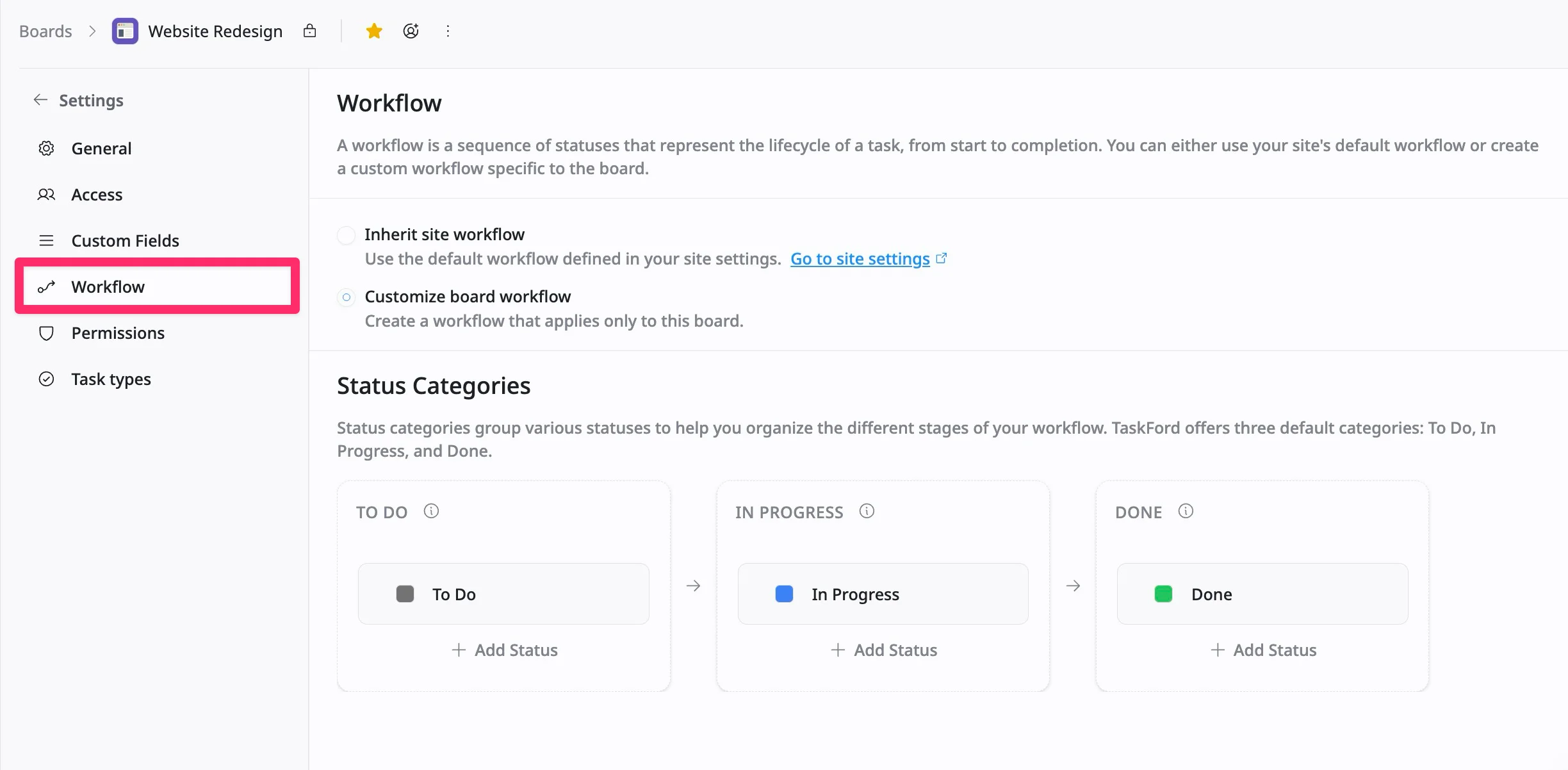
Task: Click the DONE info icon
Action: point(1186,511)
